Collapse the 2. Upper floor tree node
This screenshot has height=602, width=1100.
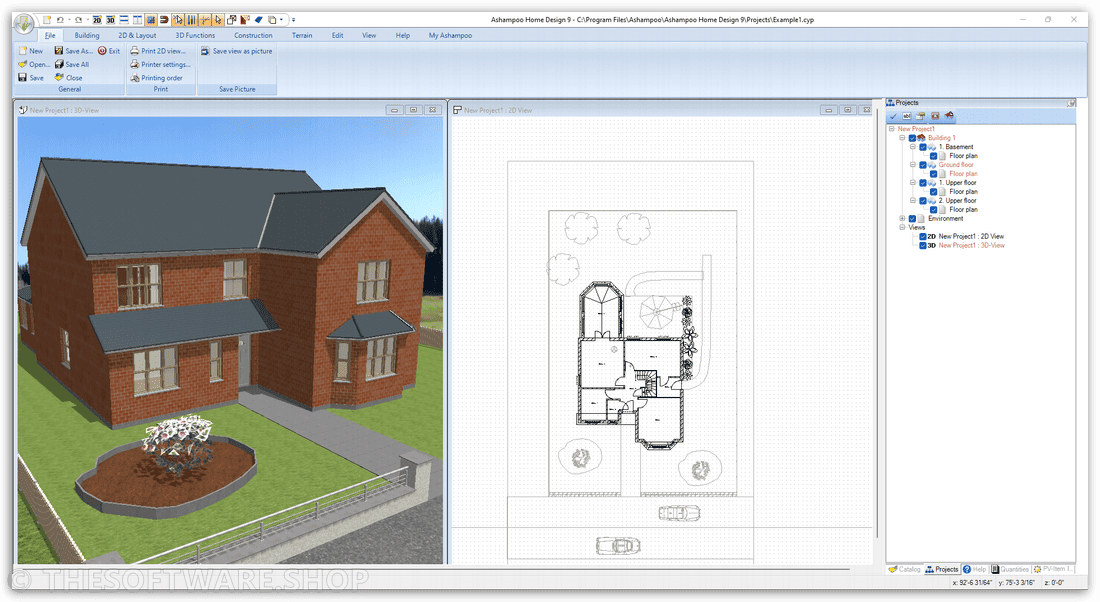(x=913, y=201)
